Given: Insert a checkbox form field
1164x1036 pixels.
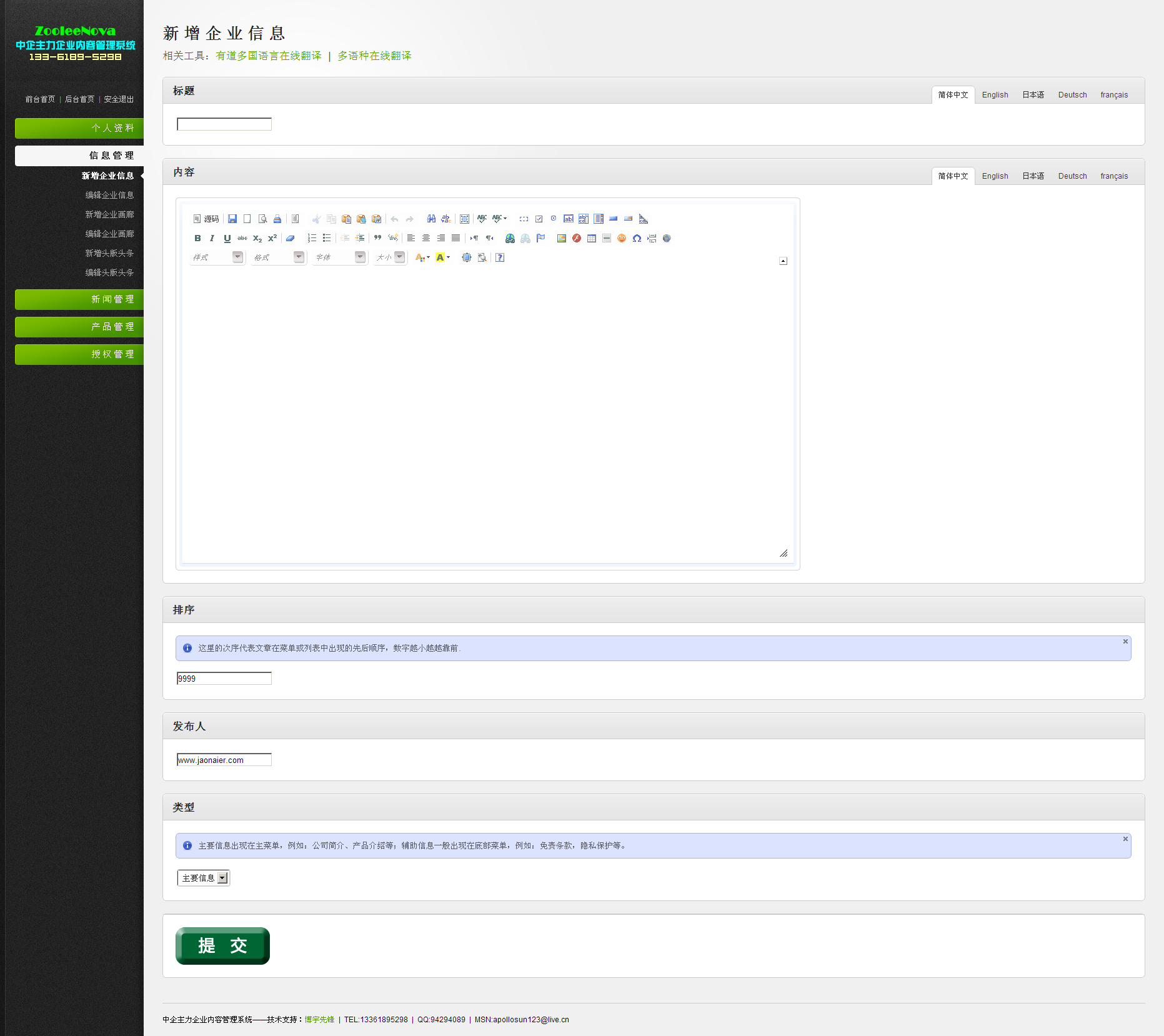Looking at the screenshot, I should (x=539, y=219).
